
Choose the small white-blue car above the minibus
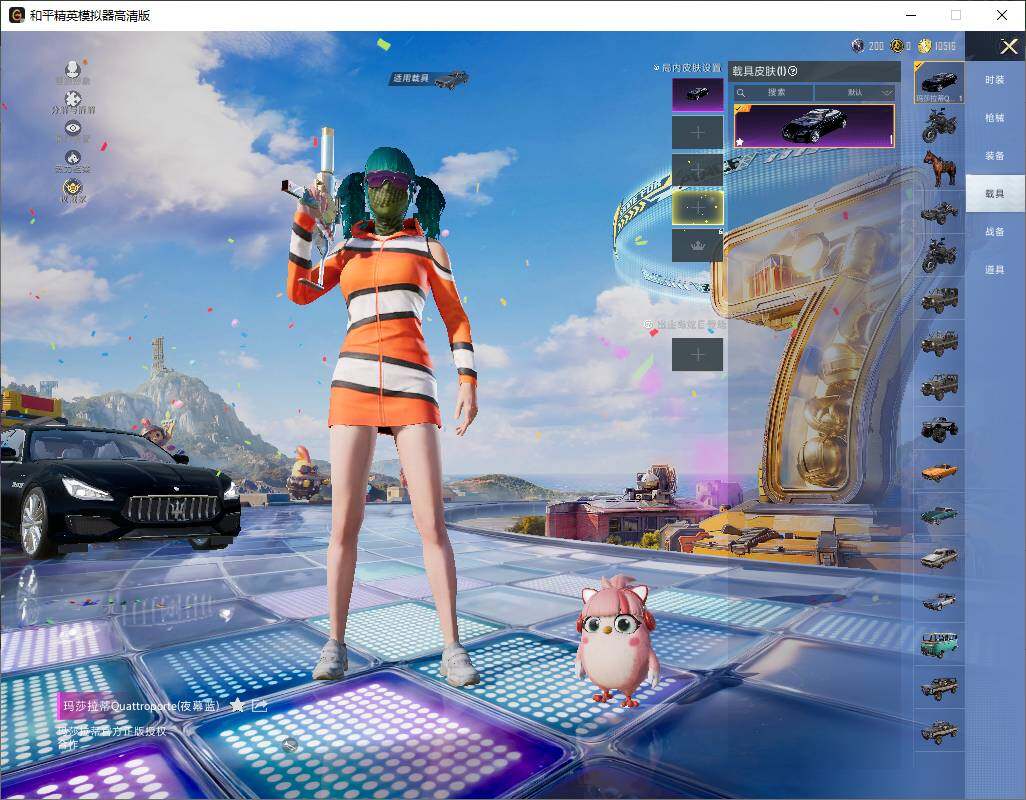pyautogui.click(x=940, y=601)
